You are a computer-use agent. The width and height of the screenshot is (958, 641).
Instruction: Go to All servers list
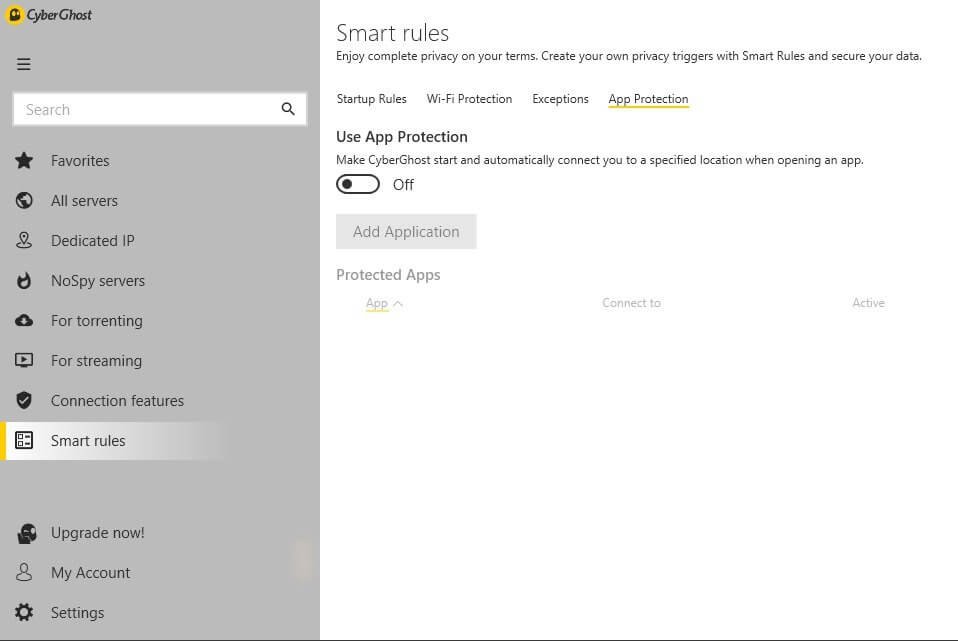click(x=84, y=200)
